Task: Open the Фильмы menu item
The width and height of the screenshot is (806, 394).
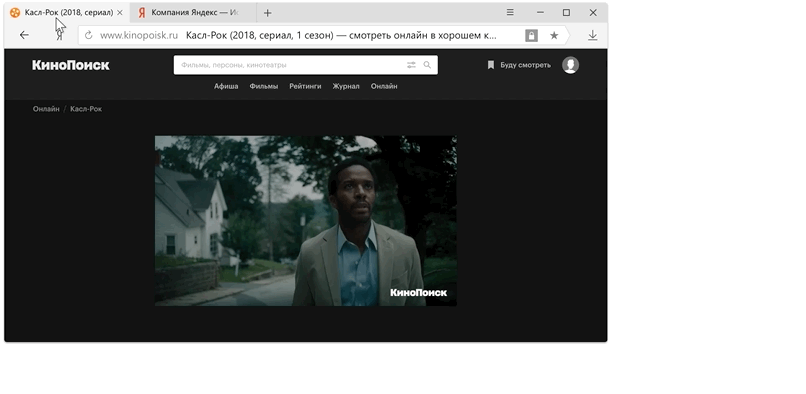Action: point(264,86)
